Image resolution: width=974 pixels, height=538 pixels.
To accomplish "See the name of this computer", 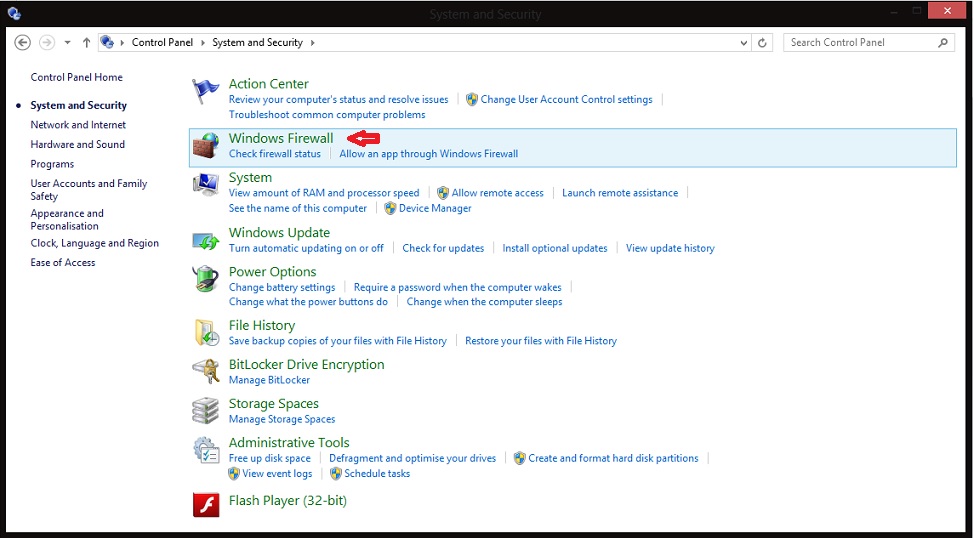I will click(x=298, y=209).
